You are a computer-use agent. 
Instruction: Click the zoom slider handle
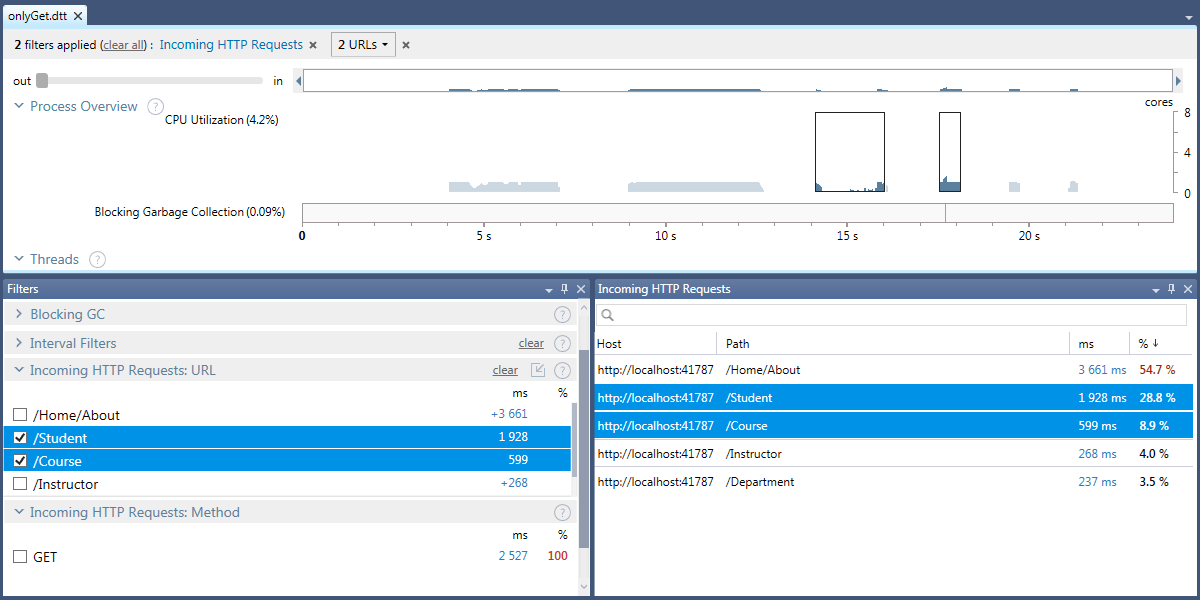pyautogui.click(x=42, y=81)
